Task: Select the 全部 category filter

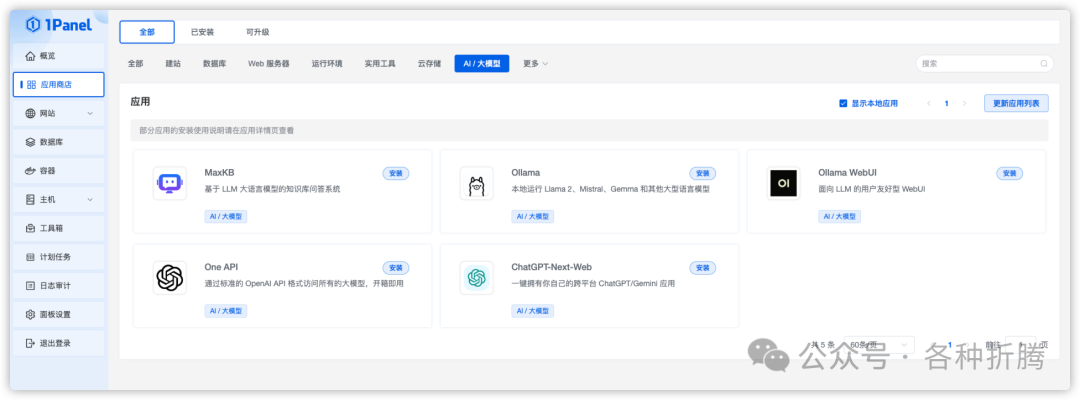Action: click(135, 63)
